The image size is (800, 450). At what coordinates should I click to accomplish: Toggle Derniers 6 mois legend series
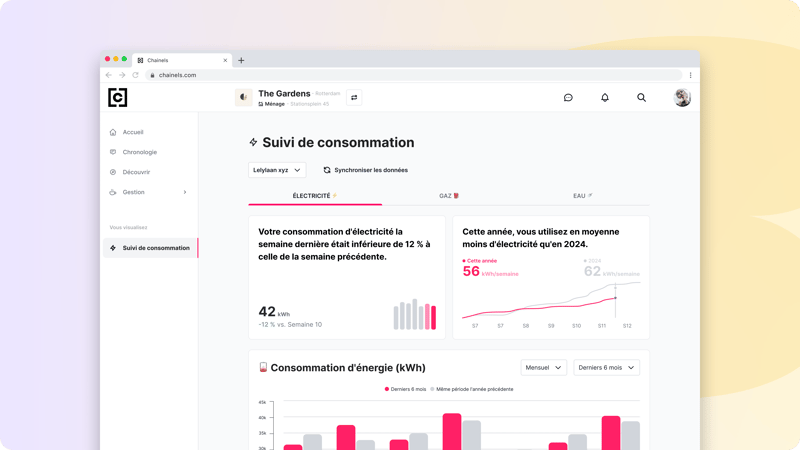pos(405,389)
